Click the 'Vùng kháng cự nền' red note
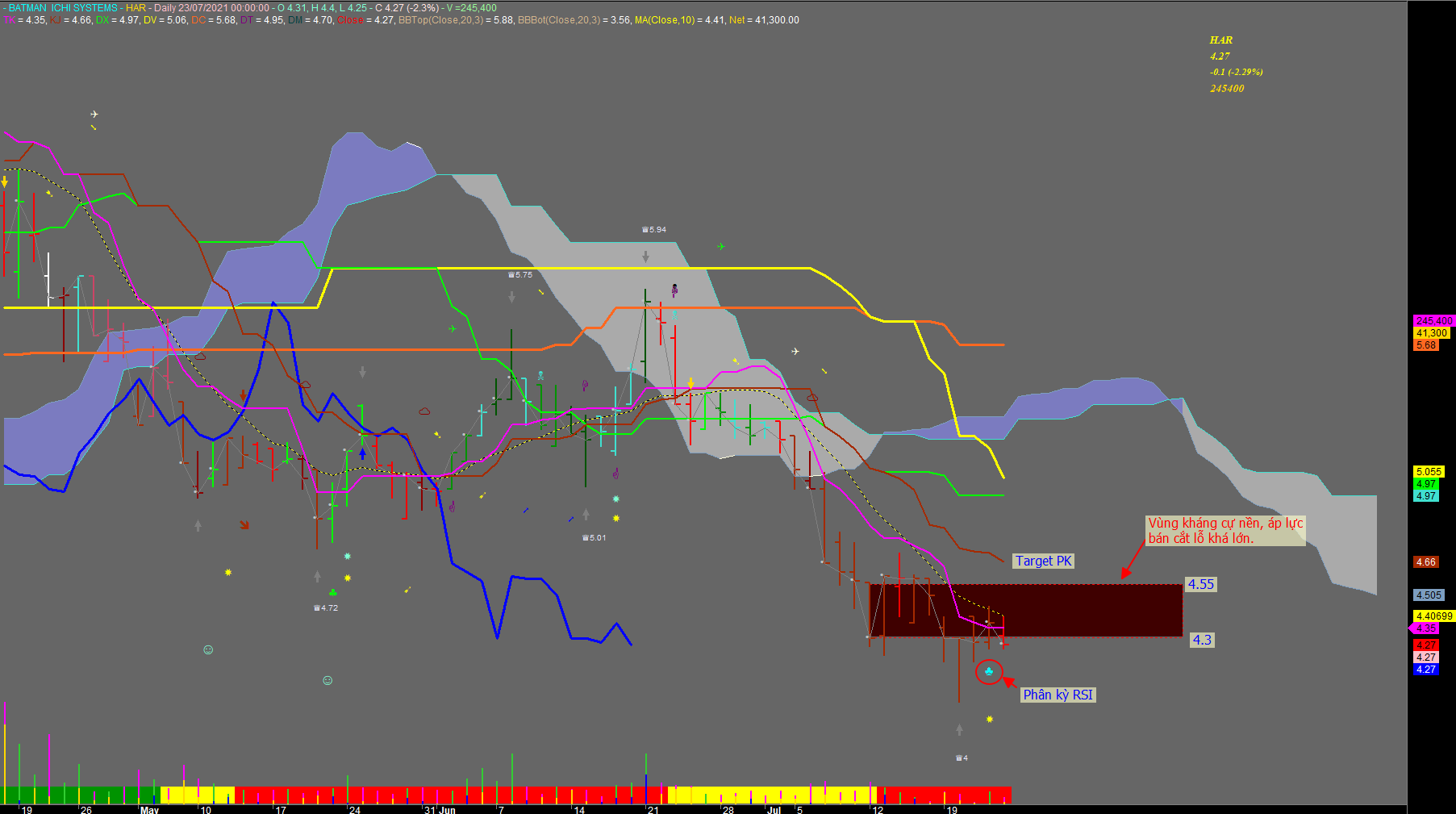The height and width of the screenshot is (814, 1456). (1225, 531)
